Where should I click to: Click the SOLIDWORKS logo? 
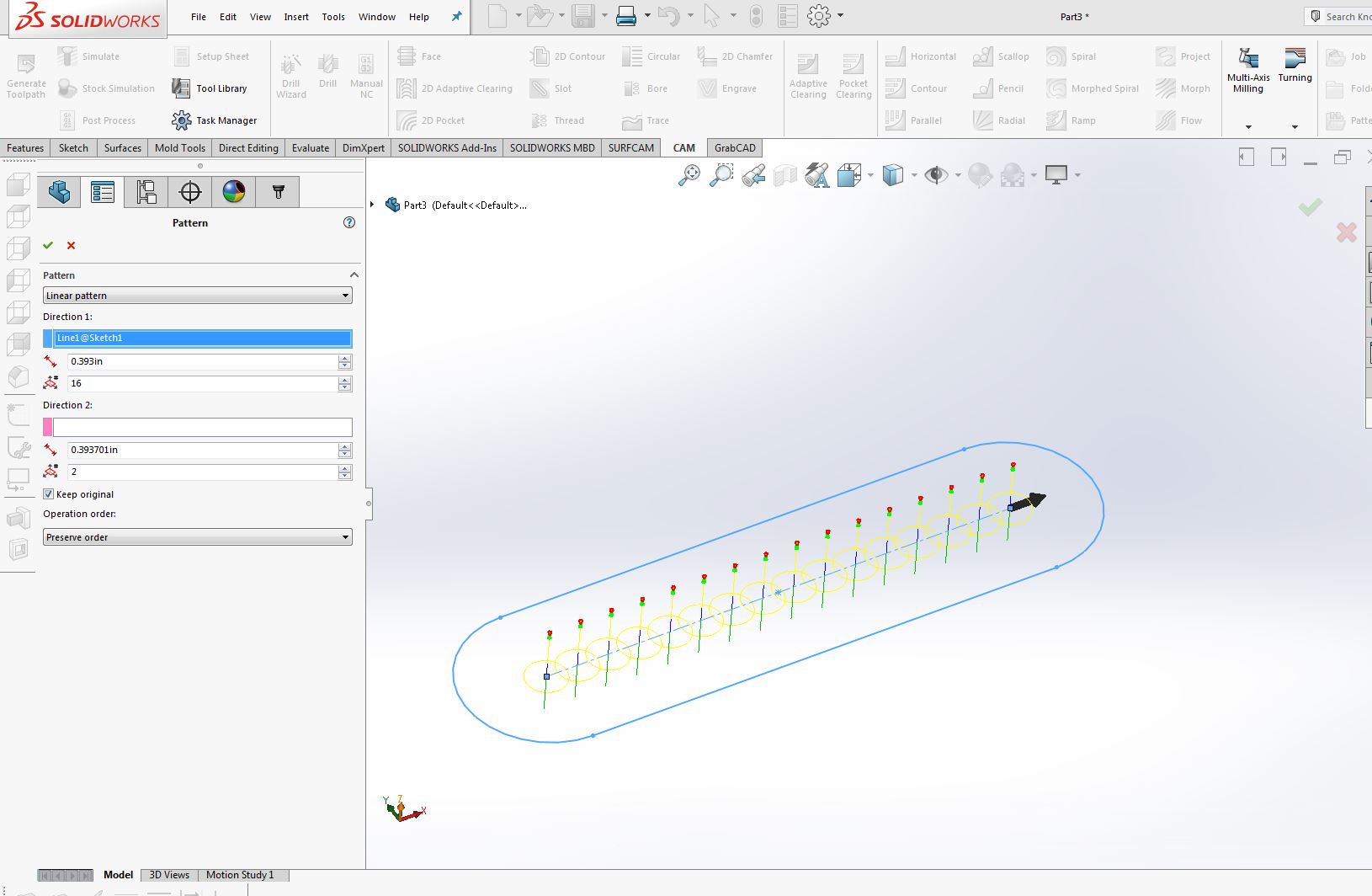click(x=88, y=19)
